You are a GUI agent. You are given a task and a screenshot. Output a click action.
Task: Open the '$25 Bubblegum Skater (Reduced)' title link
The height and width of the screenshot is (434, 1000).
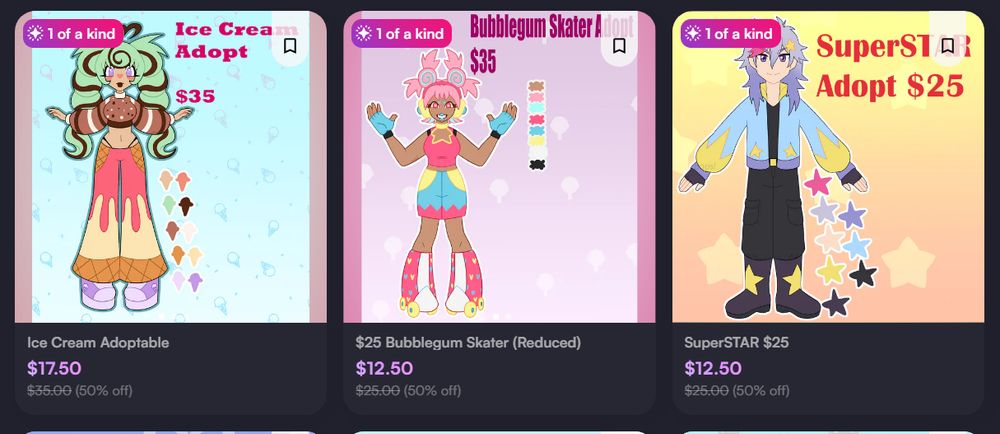(x=468, y=342)
